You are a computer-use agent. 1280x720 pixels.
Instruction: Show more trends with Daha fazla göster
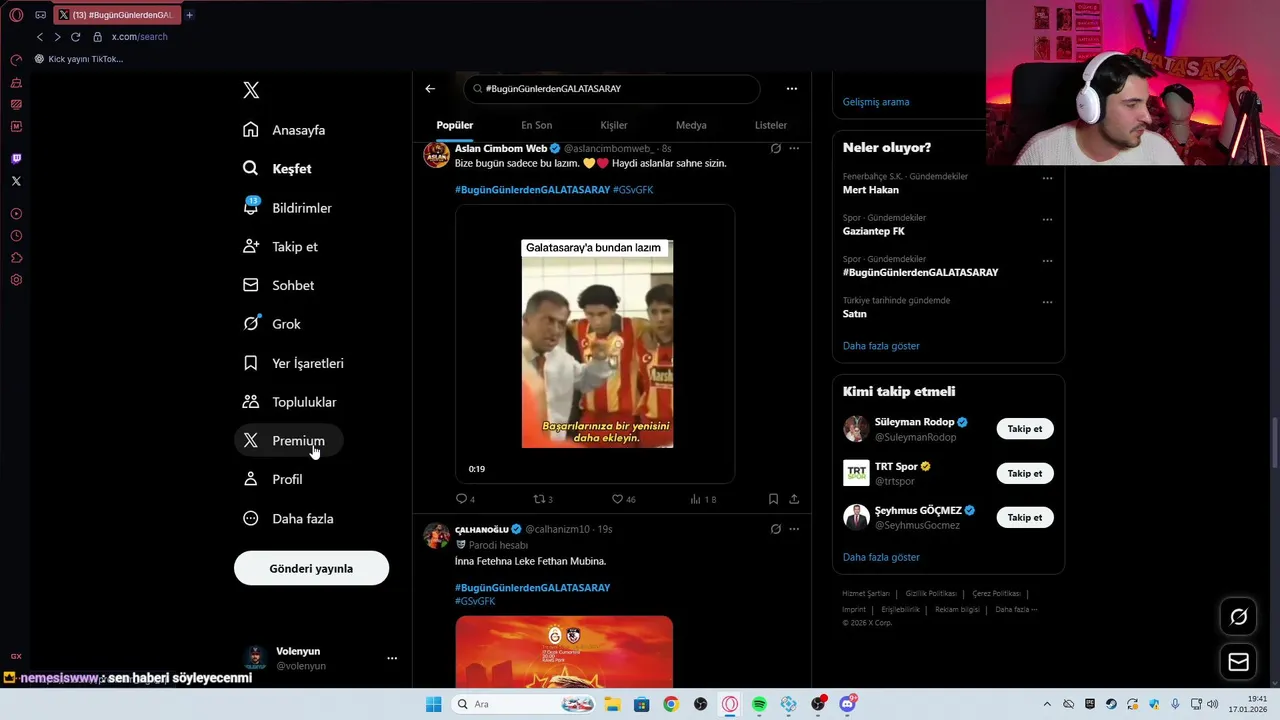(x=881, y=346)
